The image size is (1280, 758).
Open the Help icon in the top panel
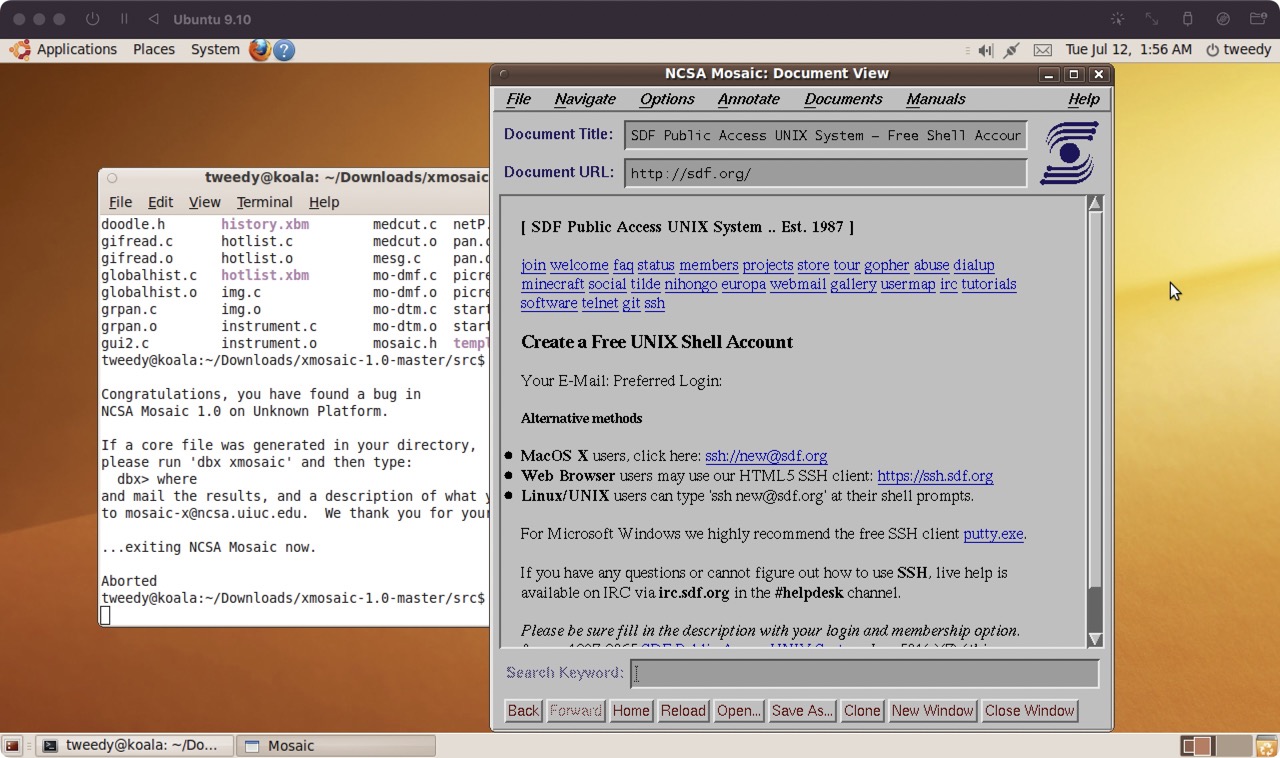pos(284,49)
